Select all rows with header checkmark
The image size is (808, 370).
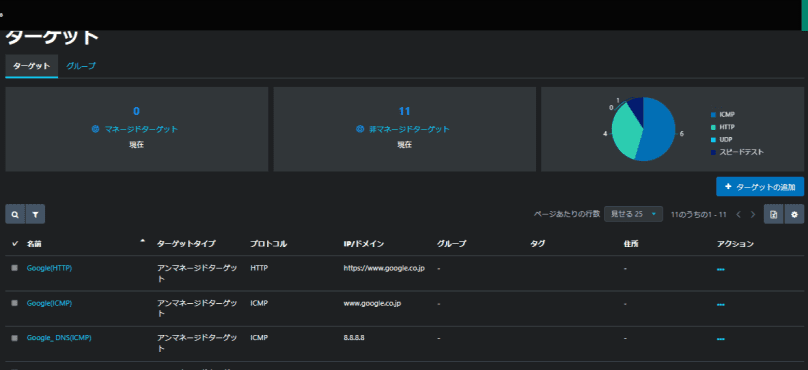(x=14, y=244)
